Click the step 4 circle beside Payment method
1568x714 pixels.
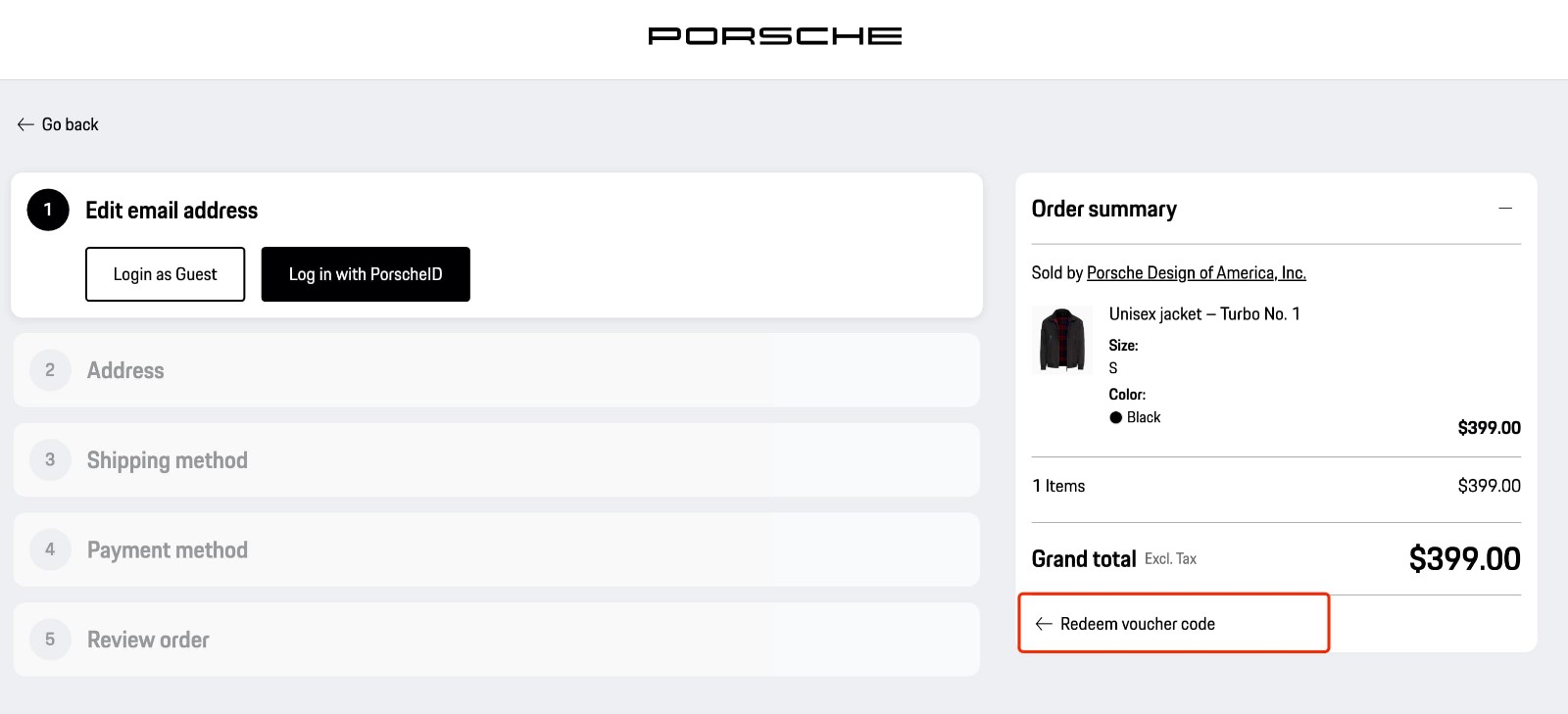coord(50,549)
